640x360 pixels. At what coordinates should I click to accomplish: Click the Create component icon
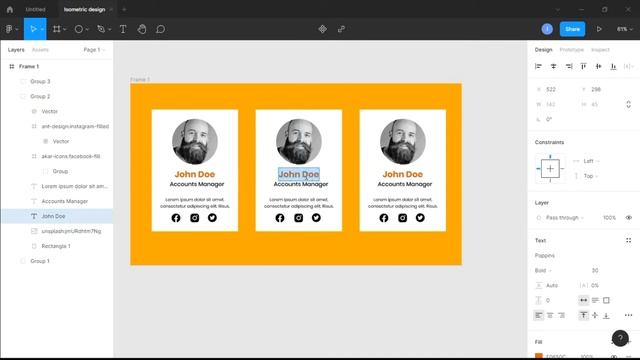coord(322,29)
